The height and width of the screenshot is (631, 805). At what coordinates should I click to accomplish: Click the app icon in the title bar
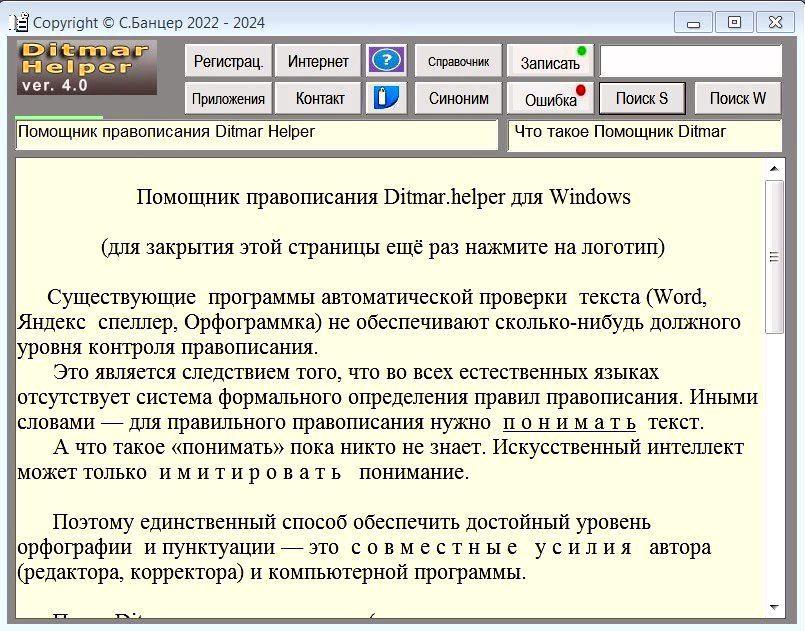click(x=18, y=21)
